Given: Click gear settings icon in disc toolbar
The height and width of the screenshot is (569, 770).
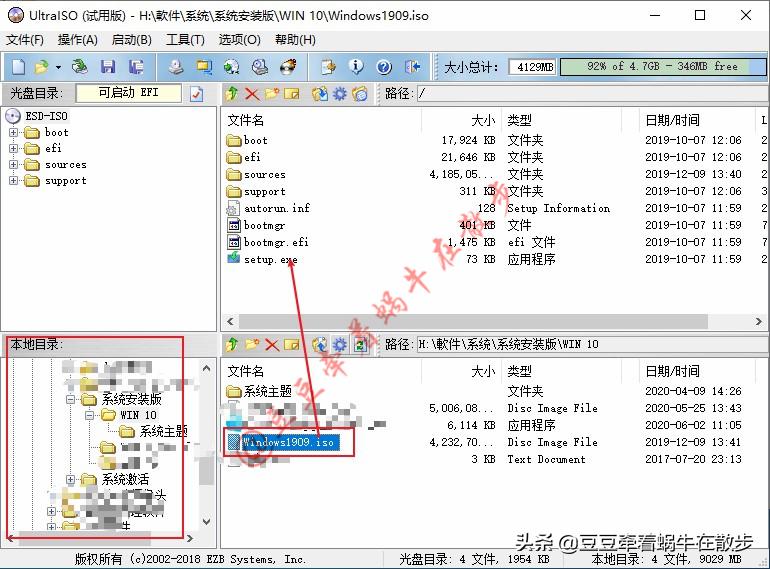Looking at the screenshot, I should click(x=340, y=93).
